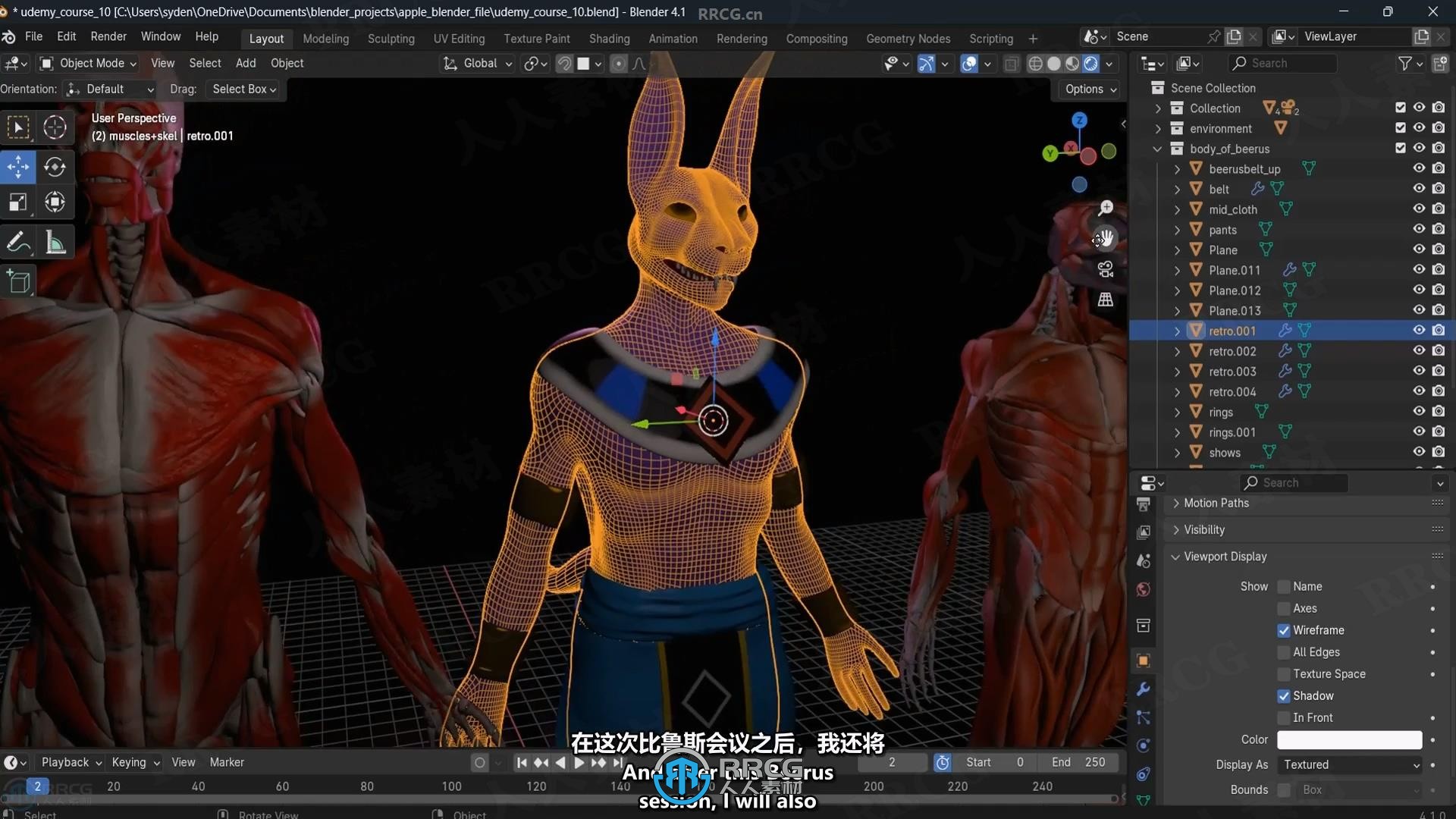
Task: Open the Render menu
Action: click(x=108, y=36)
